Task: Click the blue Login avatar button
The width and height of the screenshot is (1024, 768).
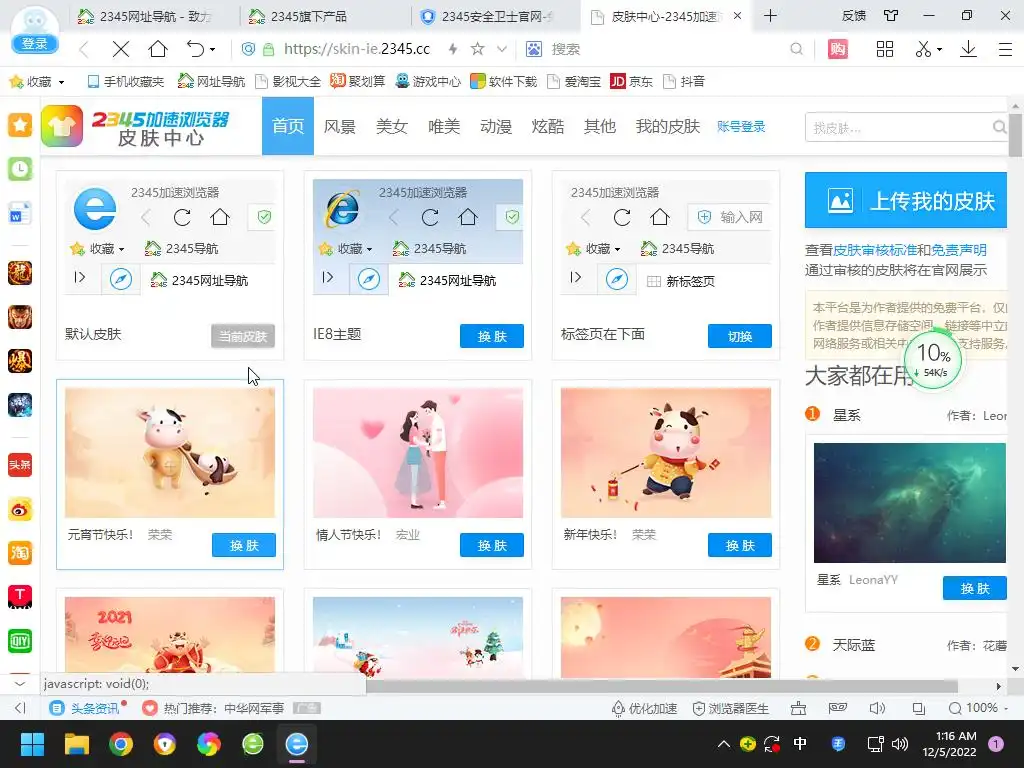Action: [x=35, y=43]
